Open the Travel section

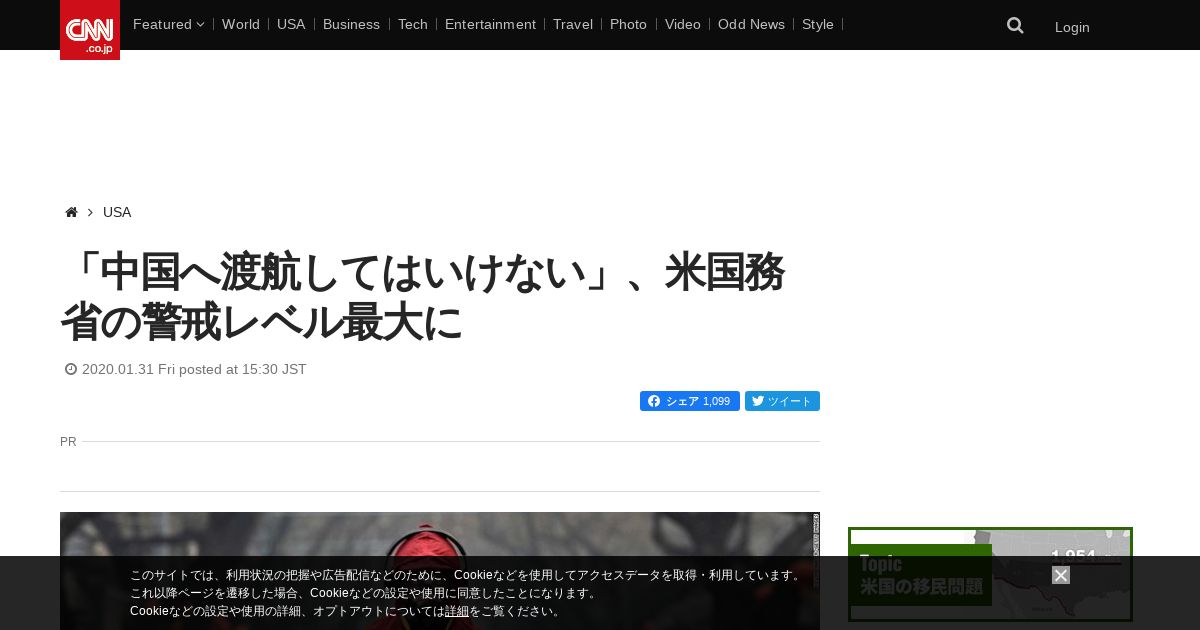click(573, 24)
